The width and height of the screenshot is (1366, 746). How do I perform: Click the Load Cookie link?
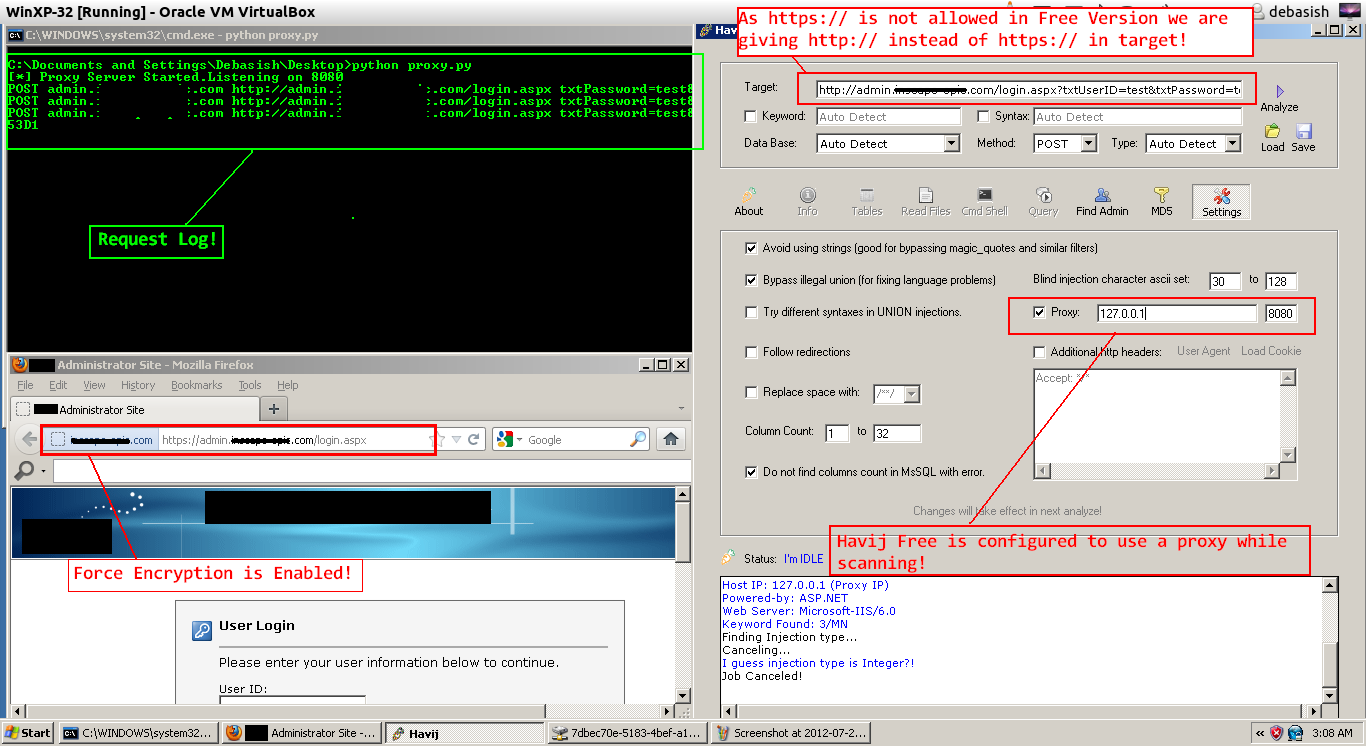tap(1271, 351)
